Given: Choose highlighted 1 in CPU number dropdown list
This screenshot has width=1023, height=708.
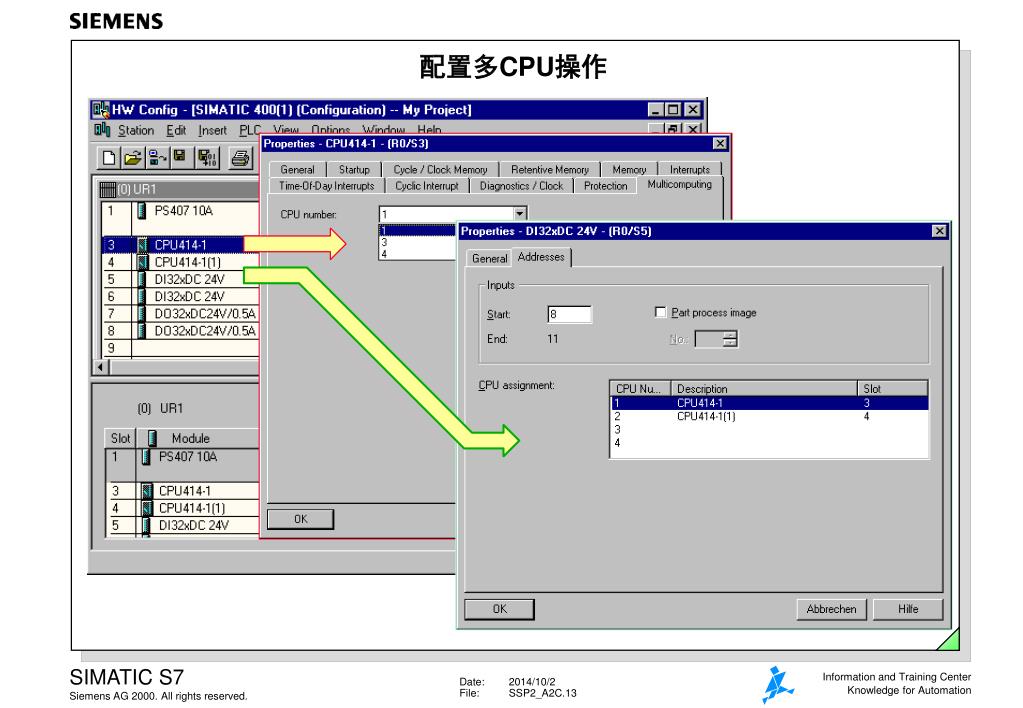Looking at the screenshot, I should [418, 230].
